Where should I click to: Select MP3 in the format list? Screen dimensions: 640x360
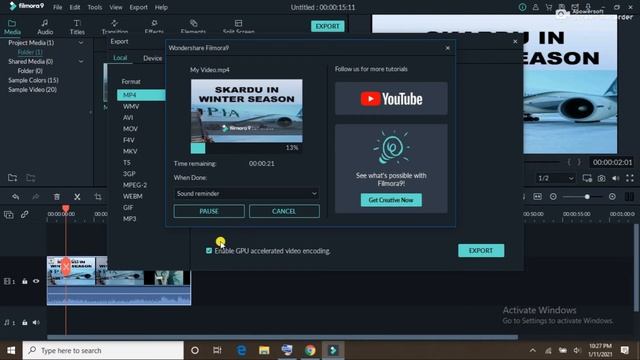(x=130, y=219)
